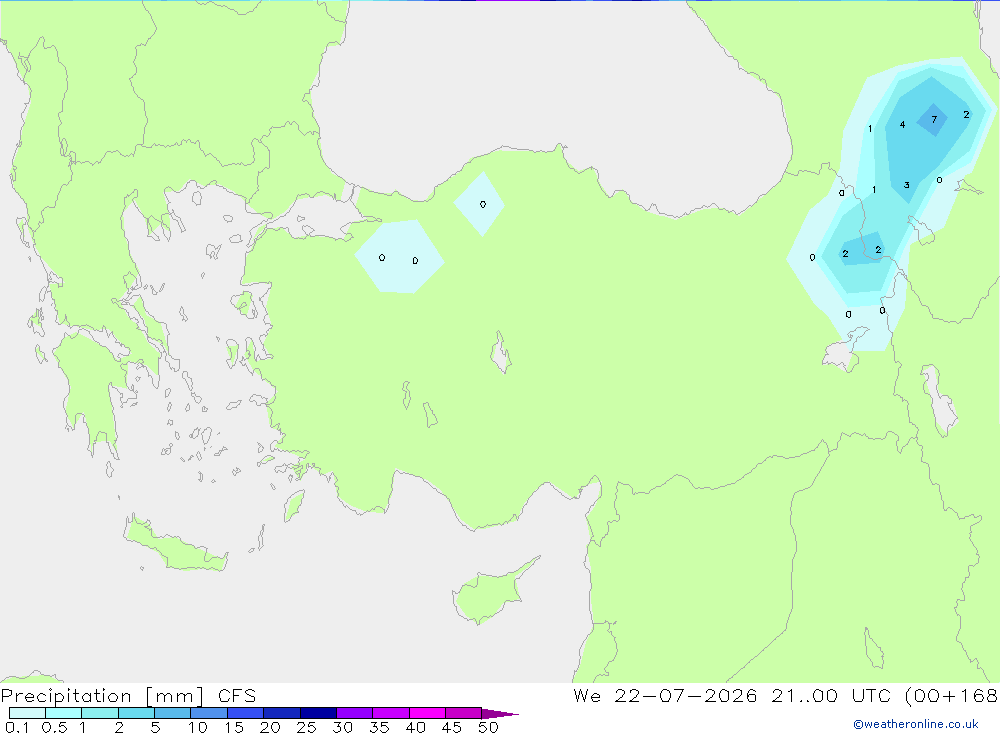Click the precipitation value "4" on map
The height and width of the screenshot is (733, 1000).
point(902,124)
